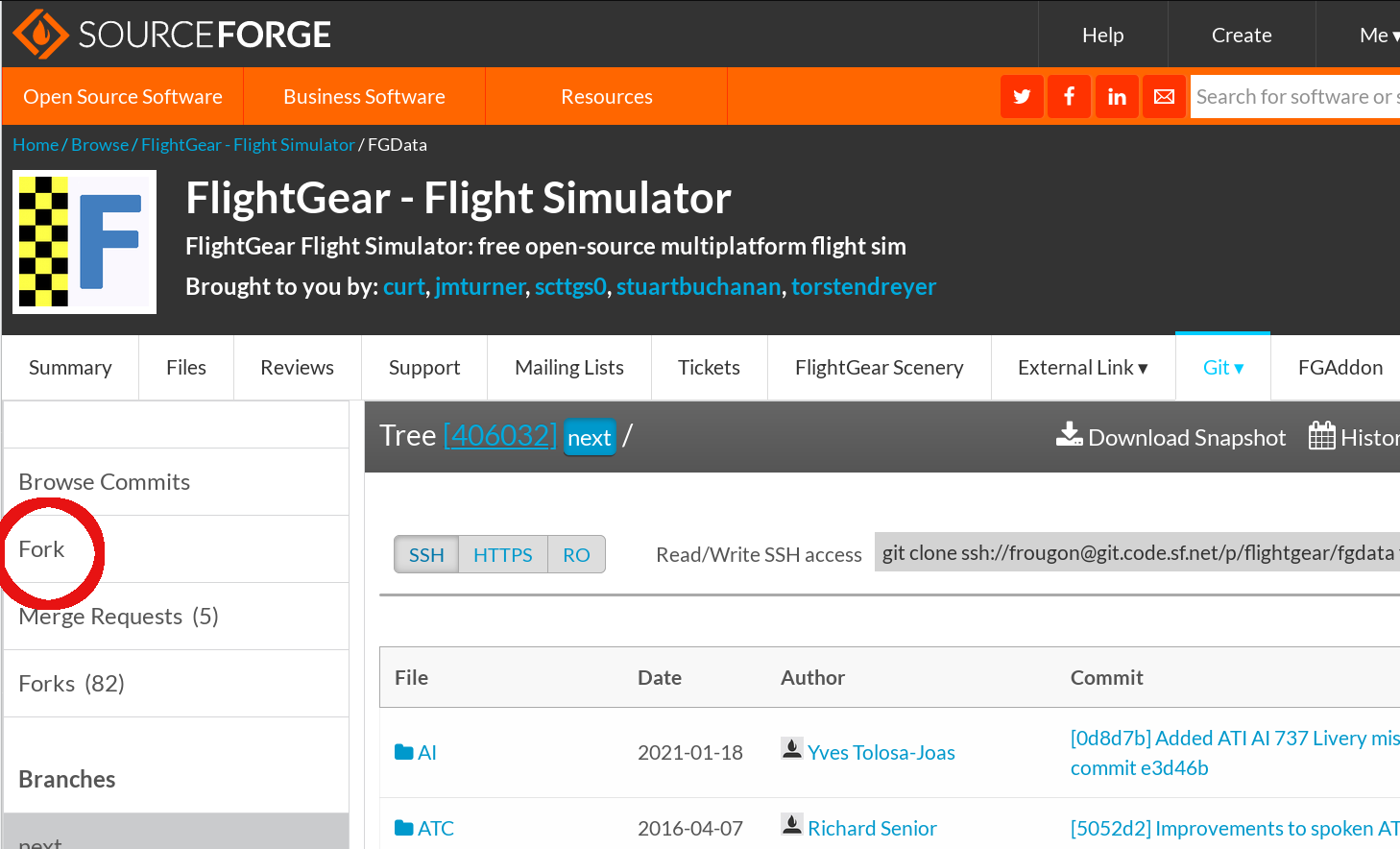Switch to RO read-only access
Image resolution: width=1400 pixels, height=849 pixels.
(576, 554)
